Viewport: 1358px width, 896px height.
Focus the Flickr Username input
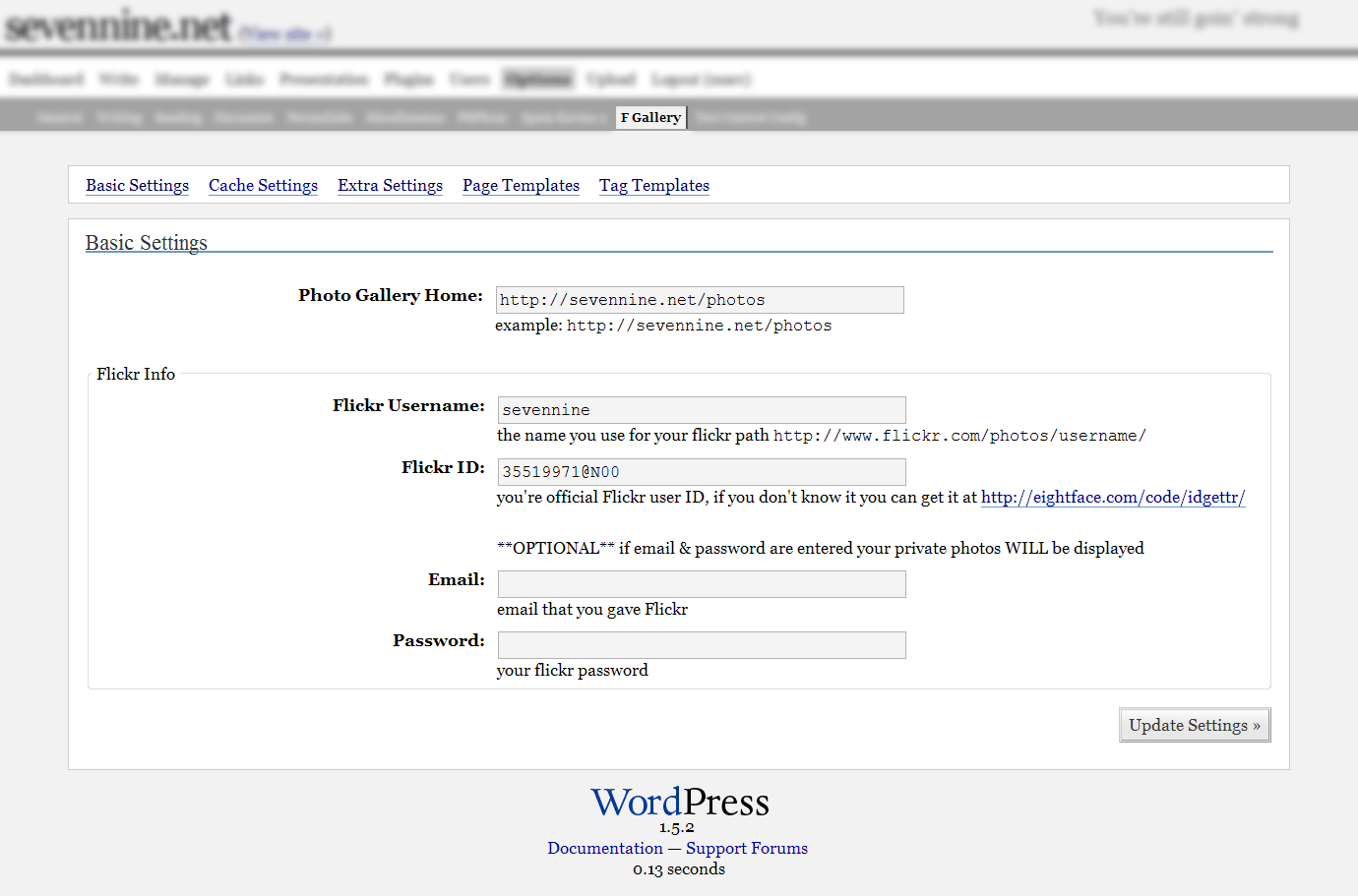(x=702, y=410)
